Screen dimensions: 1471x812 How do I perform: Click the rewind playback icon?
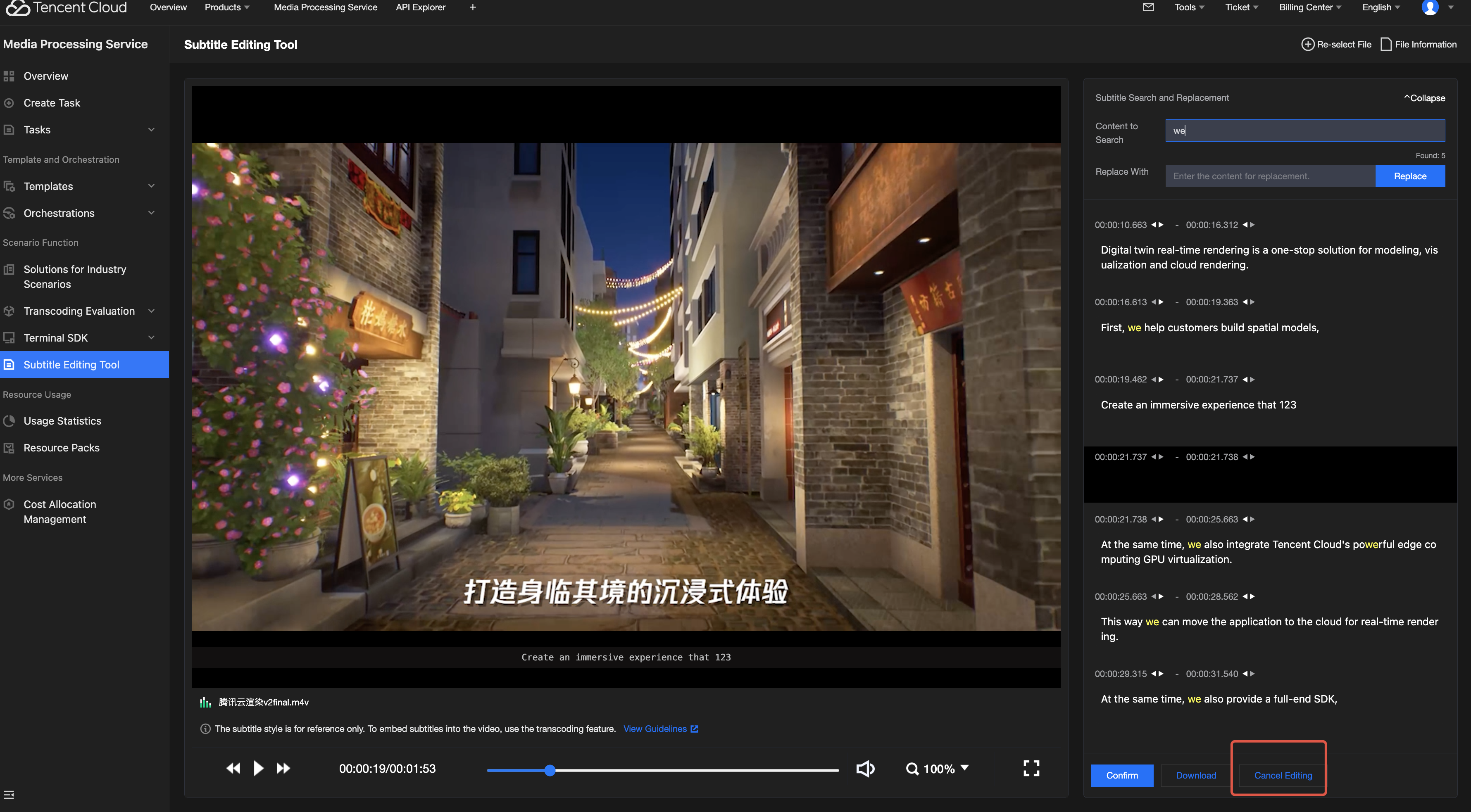click(233, 768)
